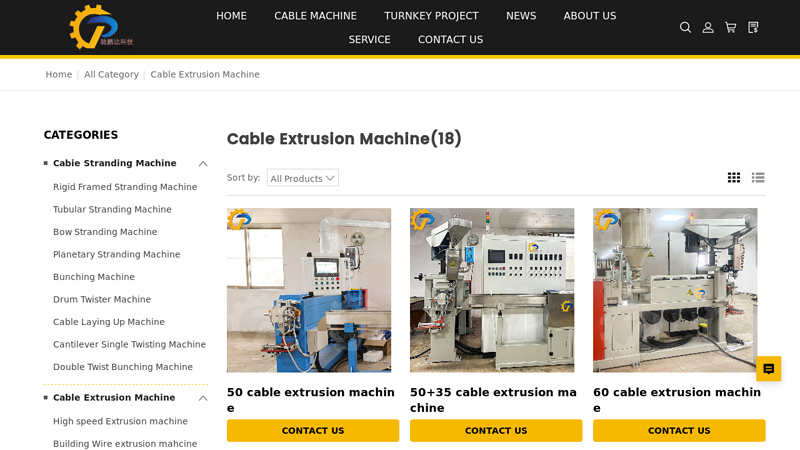Click the inquiry list icon in header
This screenshot has height=450, width=800.
pos(753,28)
